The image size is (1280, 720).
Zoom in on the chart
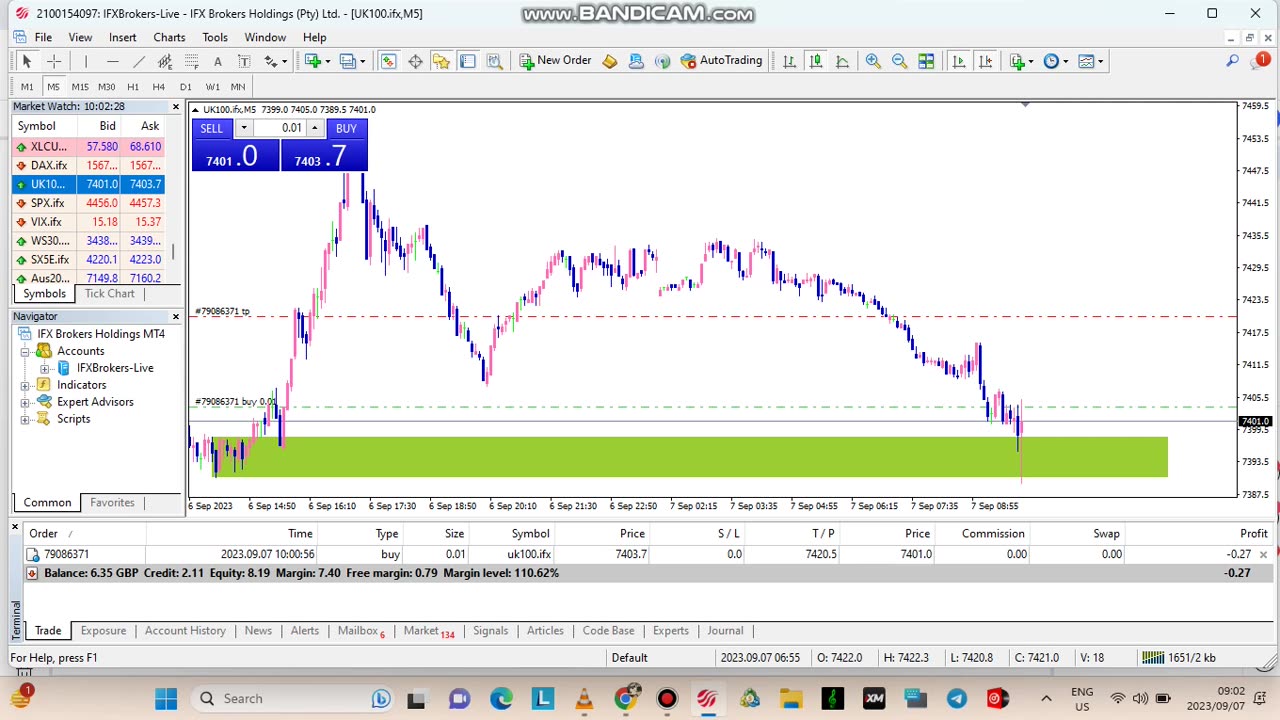[873, 61]
